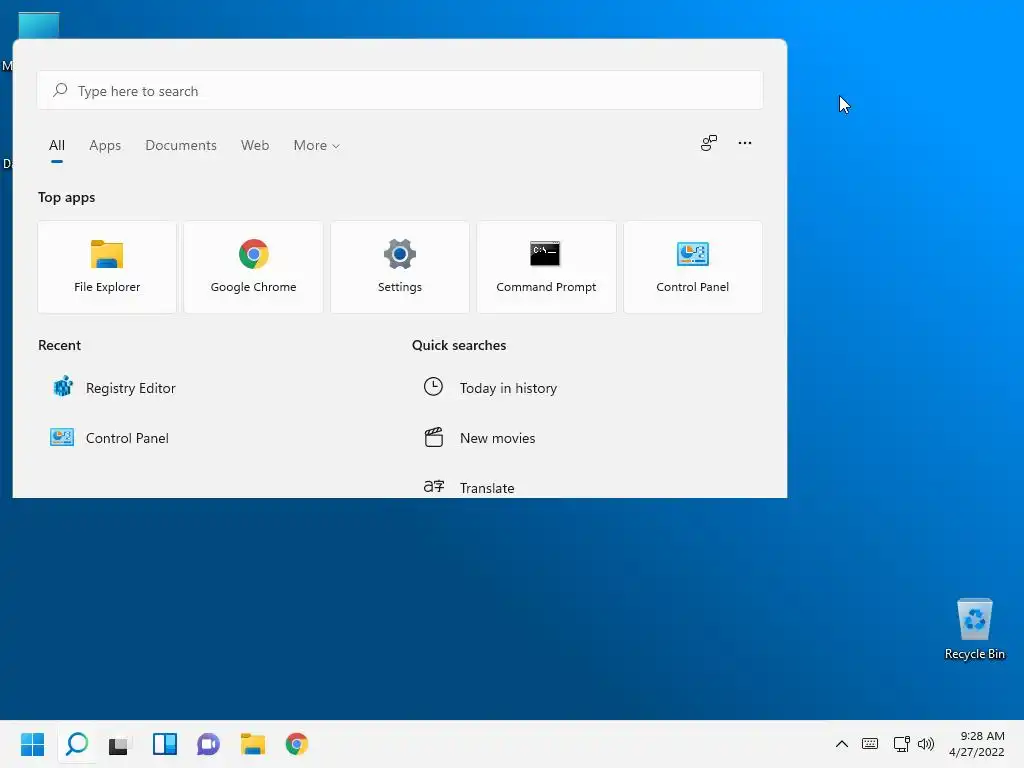Open Registry Editor in Recent list

point(114,388)
